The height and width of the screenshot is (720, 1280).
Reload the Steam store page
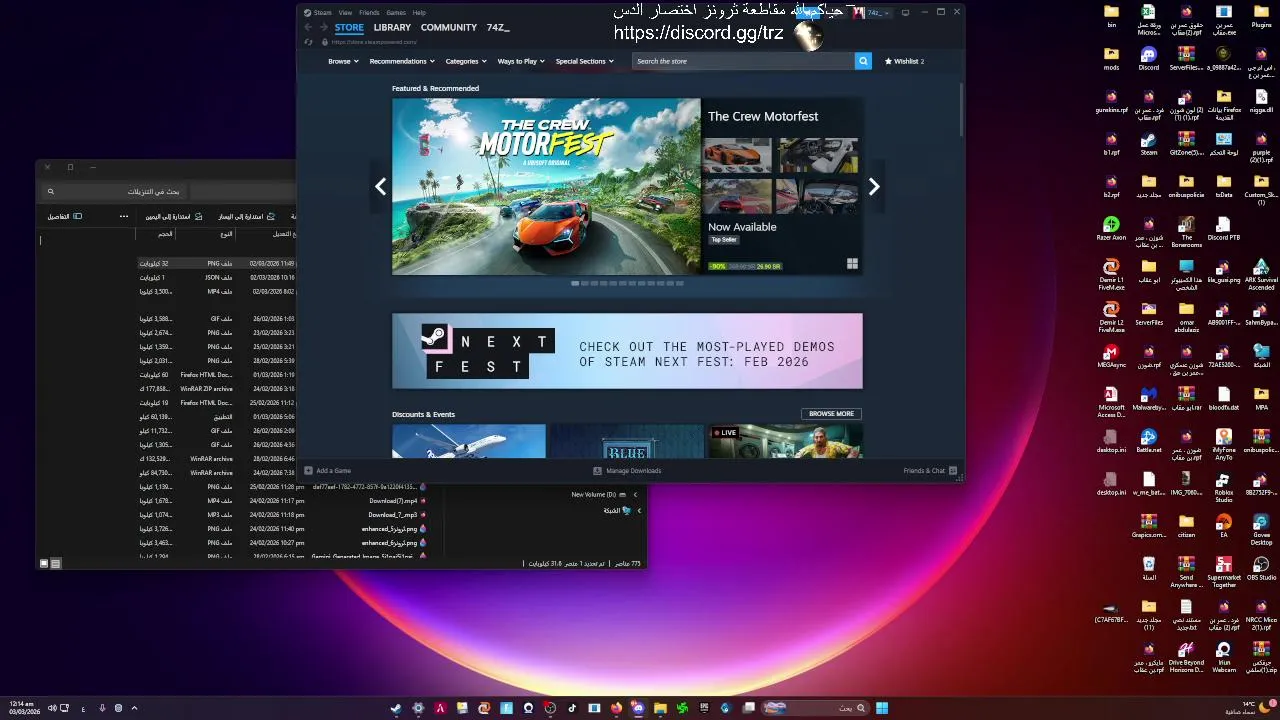click(308, 42)
